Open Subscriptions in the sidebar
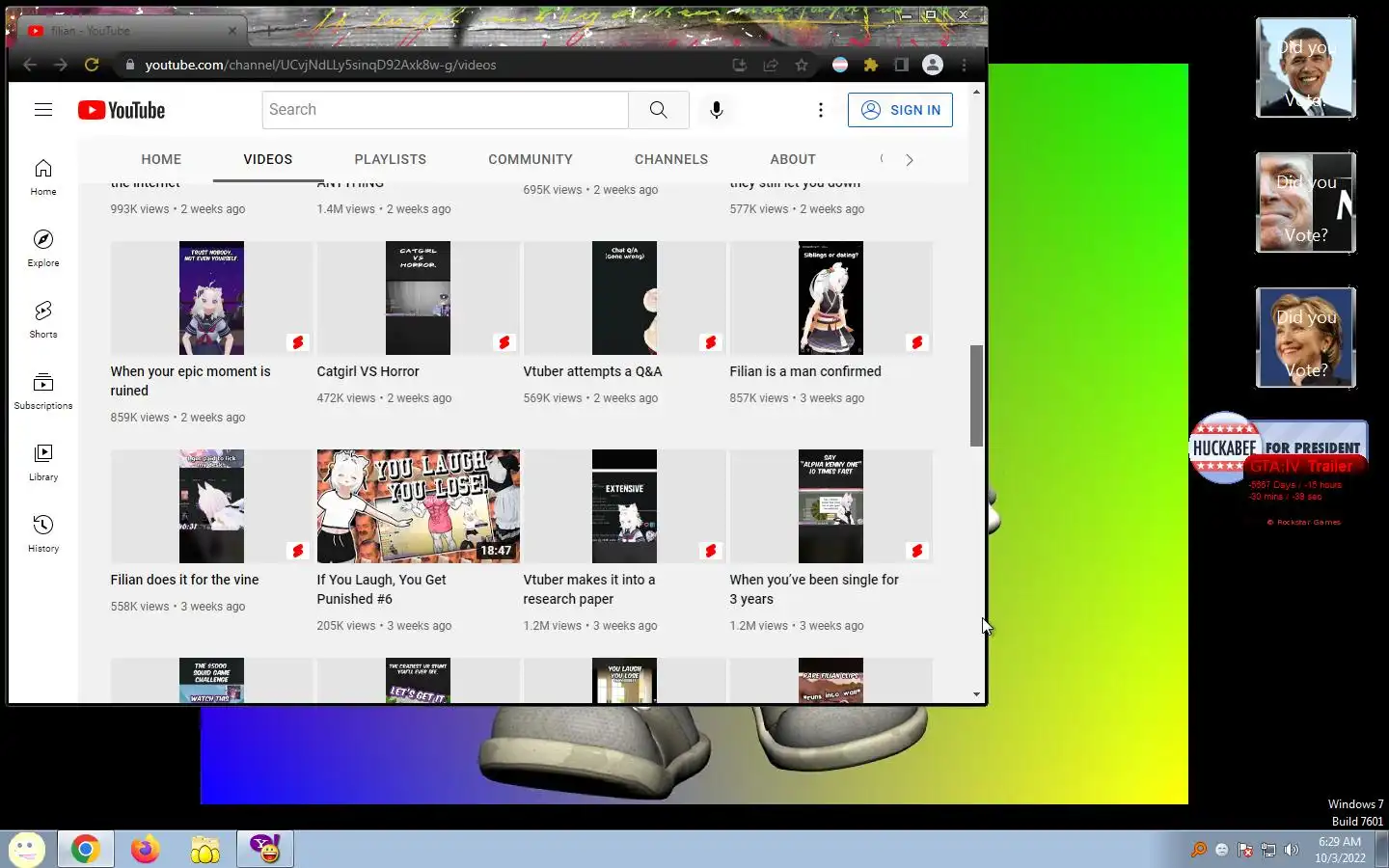The width and height of the screenshot is (1389, 868). pyautogui.click(x=43, y=392)
